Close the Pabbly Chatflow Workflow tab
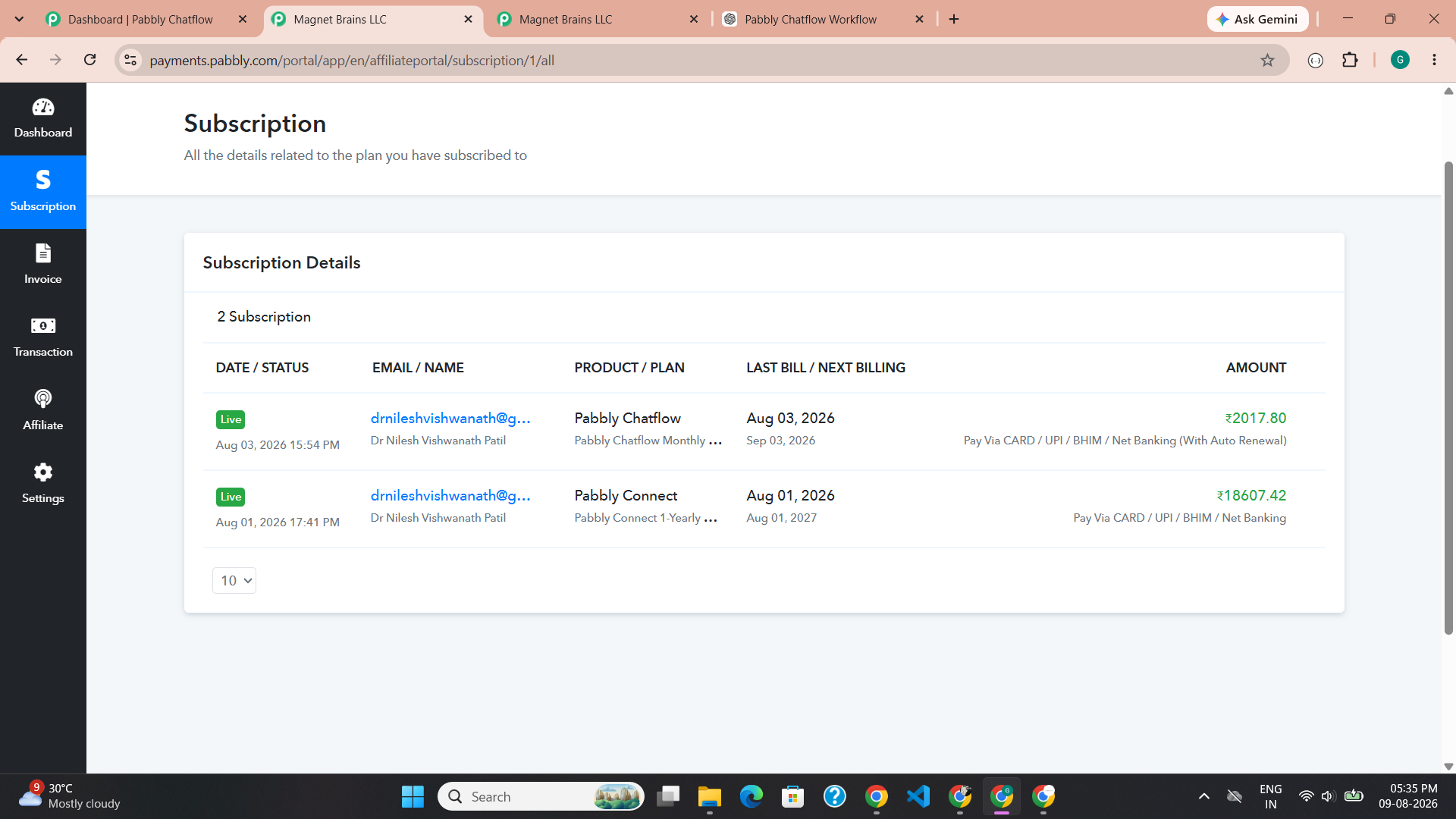Image resolution: width=1456 pixels, height=819 pixels. pos(919,19)
